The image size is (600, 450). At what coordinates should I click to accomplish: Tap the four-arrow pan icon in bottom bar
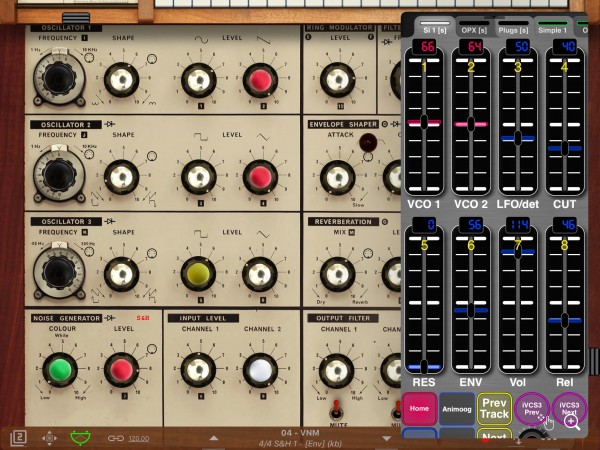(49, 438)
